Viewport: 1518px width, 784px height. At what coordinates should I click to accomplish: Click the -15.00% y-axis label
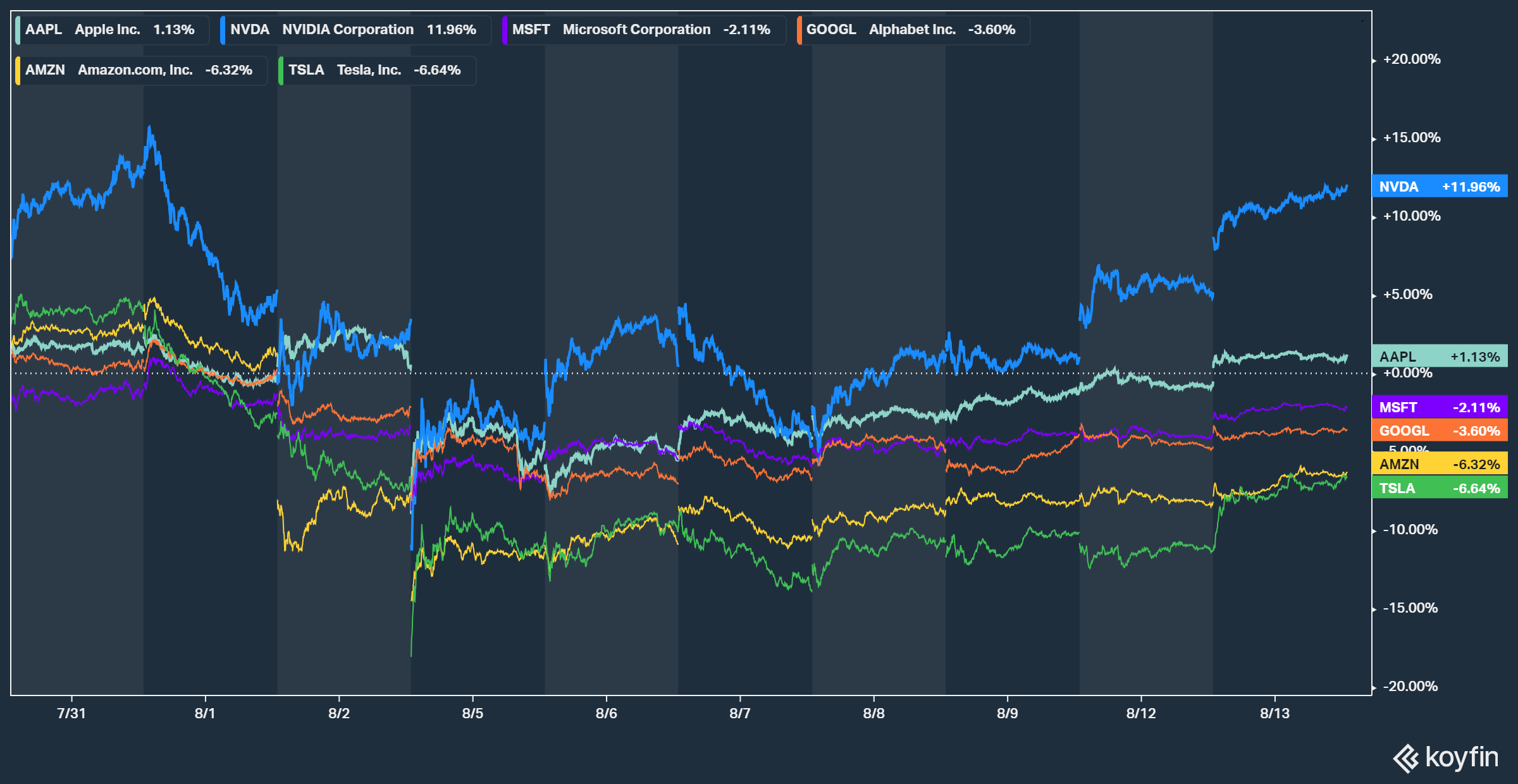click(1410, 608)
